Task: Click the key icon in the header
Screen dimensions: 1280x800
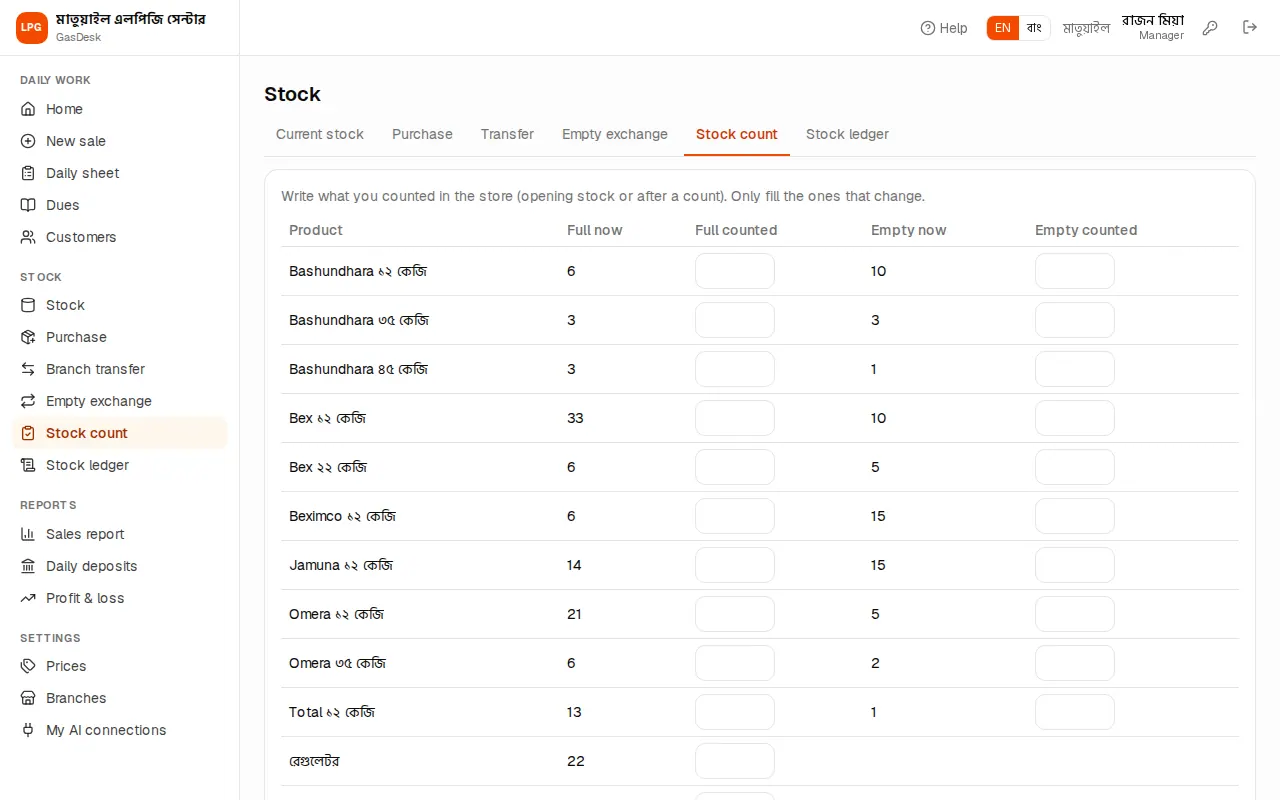Action: 1210,28
